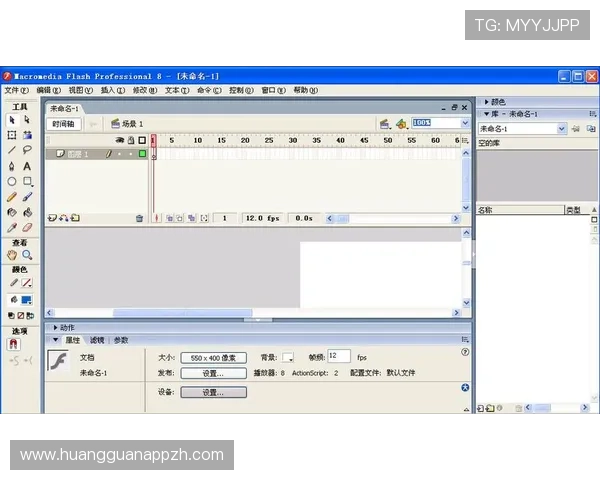The image size is (600, 480).
Task: Select the Zoom magnifier tool
Action: 27,255
